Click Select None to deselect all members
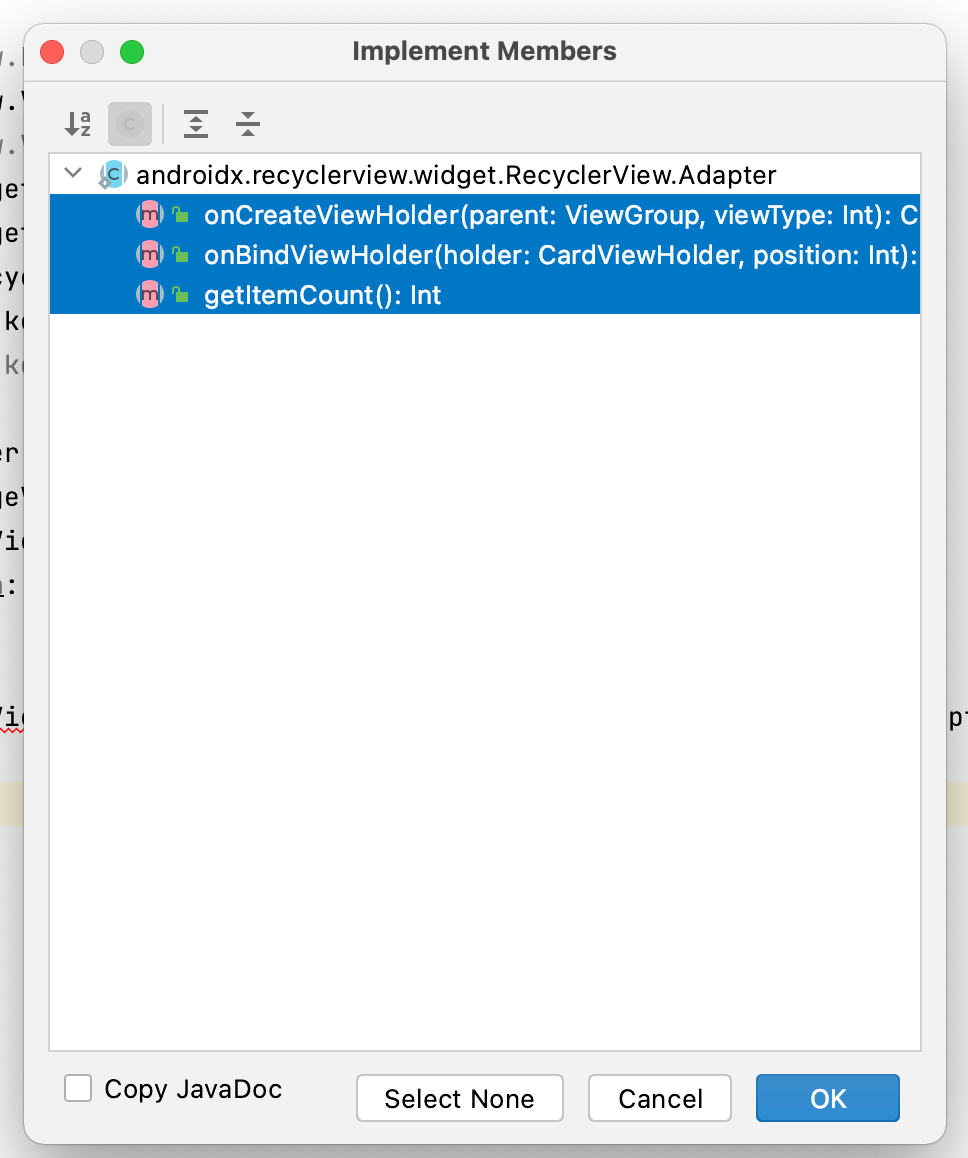This screenshot has height=1158, width=968. pos(459,1097)
